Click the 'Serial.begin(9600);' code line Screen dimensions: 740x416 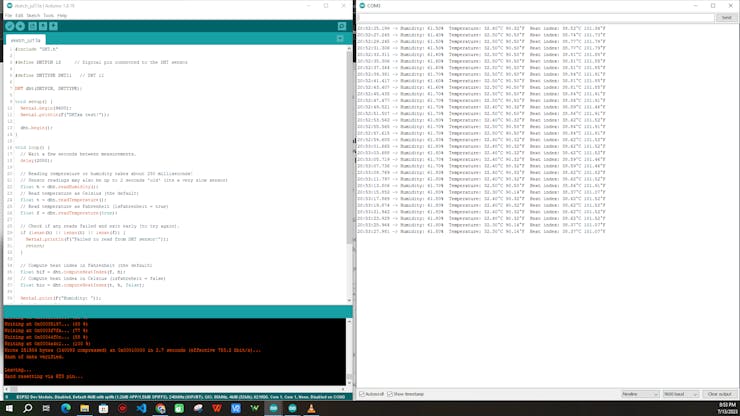coord(46,108)
